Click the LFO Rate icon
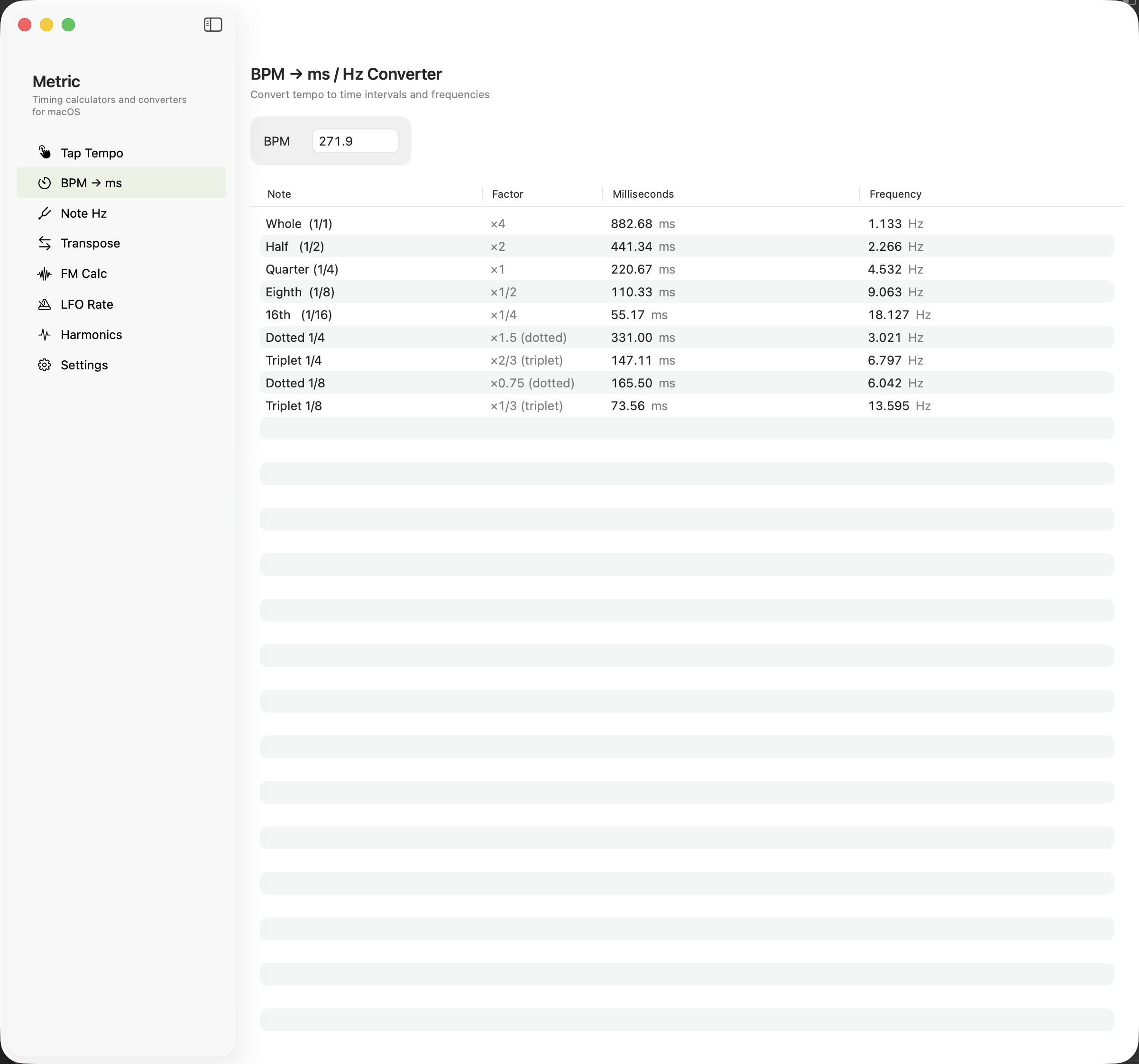The image size is (1139, 1064). coord(45,303)
